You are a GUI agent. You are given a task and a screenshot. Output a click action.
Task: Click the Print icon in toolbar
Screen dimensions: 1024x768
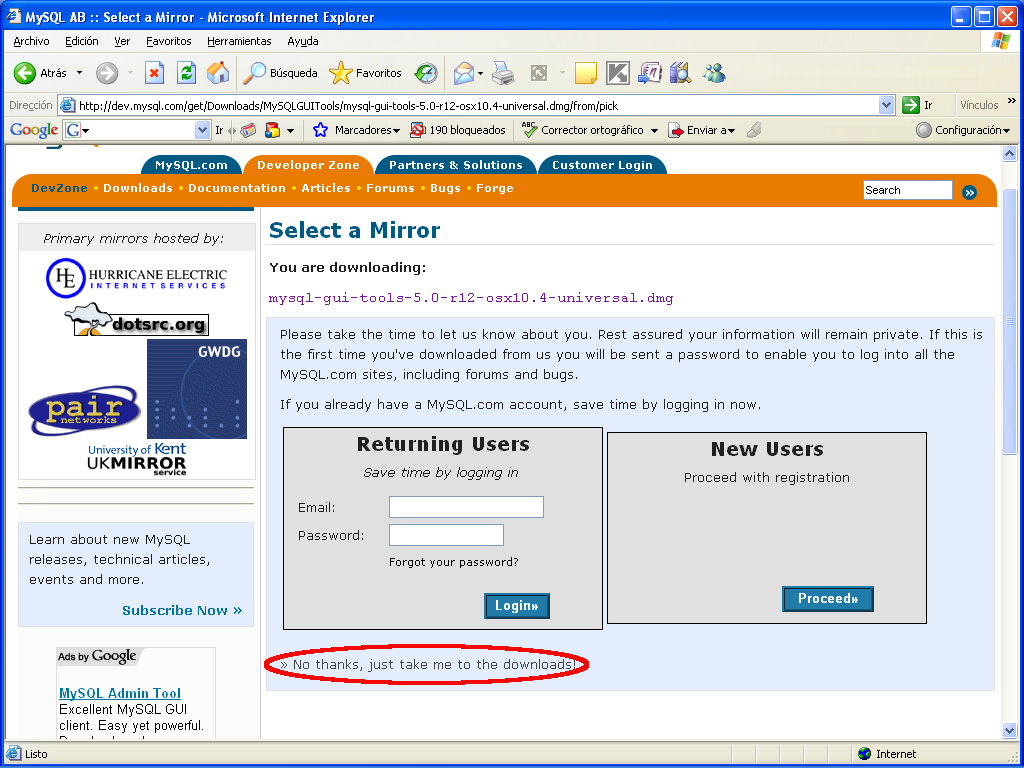point(503,73)
